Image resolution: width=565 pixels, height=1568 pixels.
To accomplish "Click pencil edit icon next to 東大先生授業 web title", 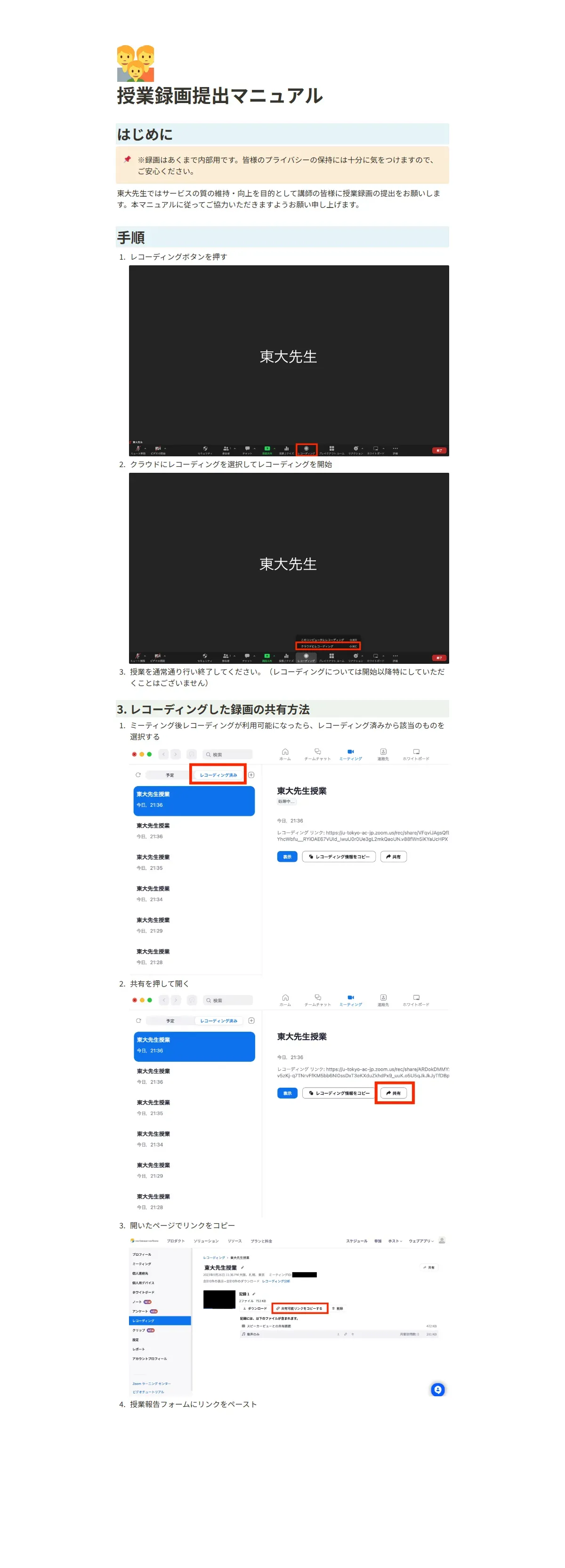I will (x=242, y=1267).
